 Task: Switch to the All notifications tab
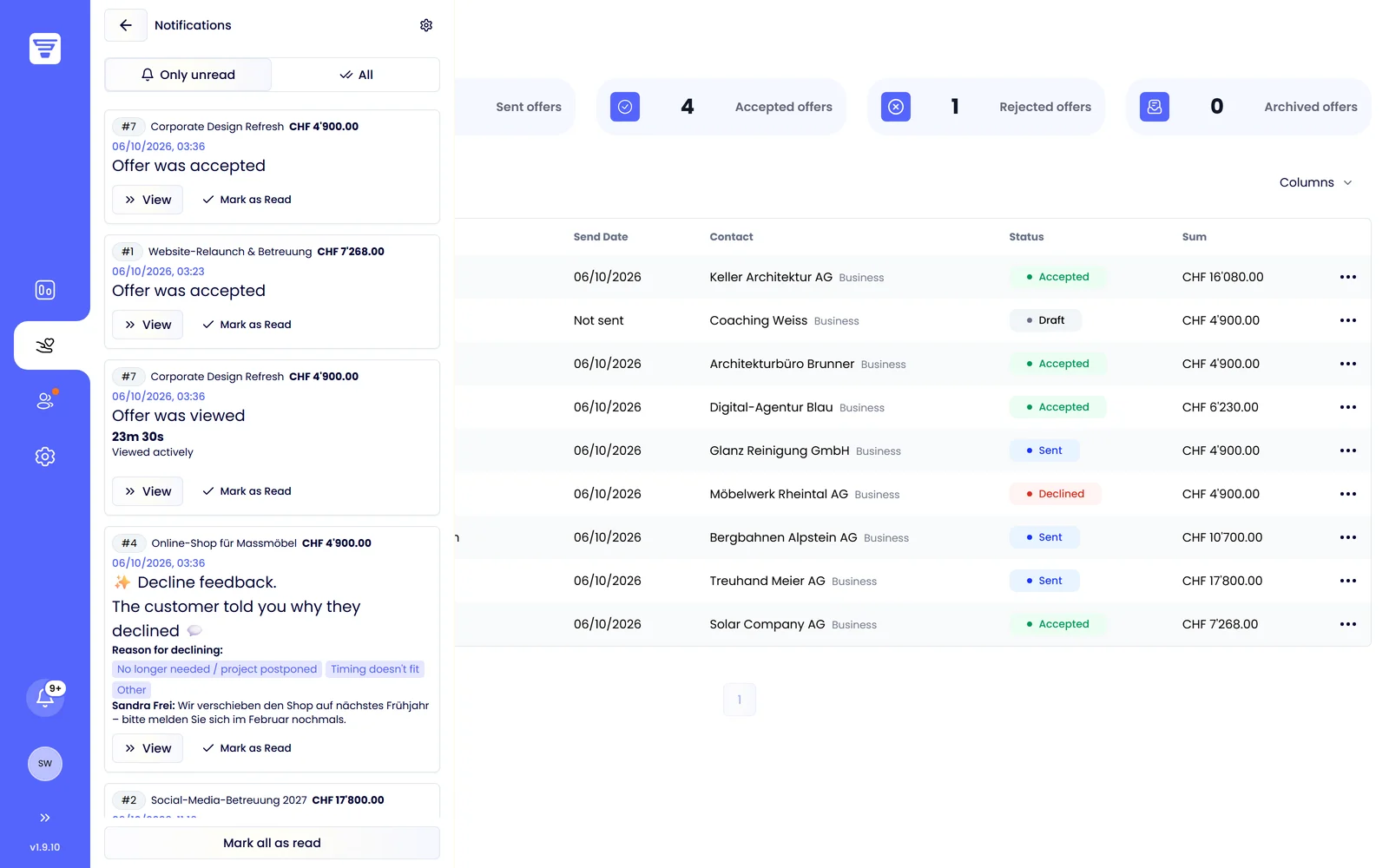point(356,75)
